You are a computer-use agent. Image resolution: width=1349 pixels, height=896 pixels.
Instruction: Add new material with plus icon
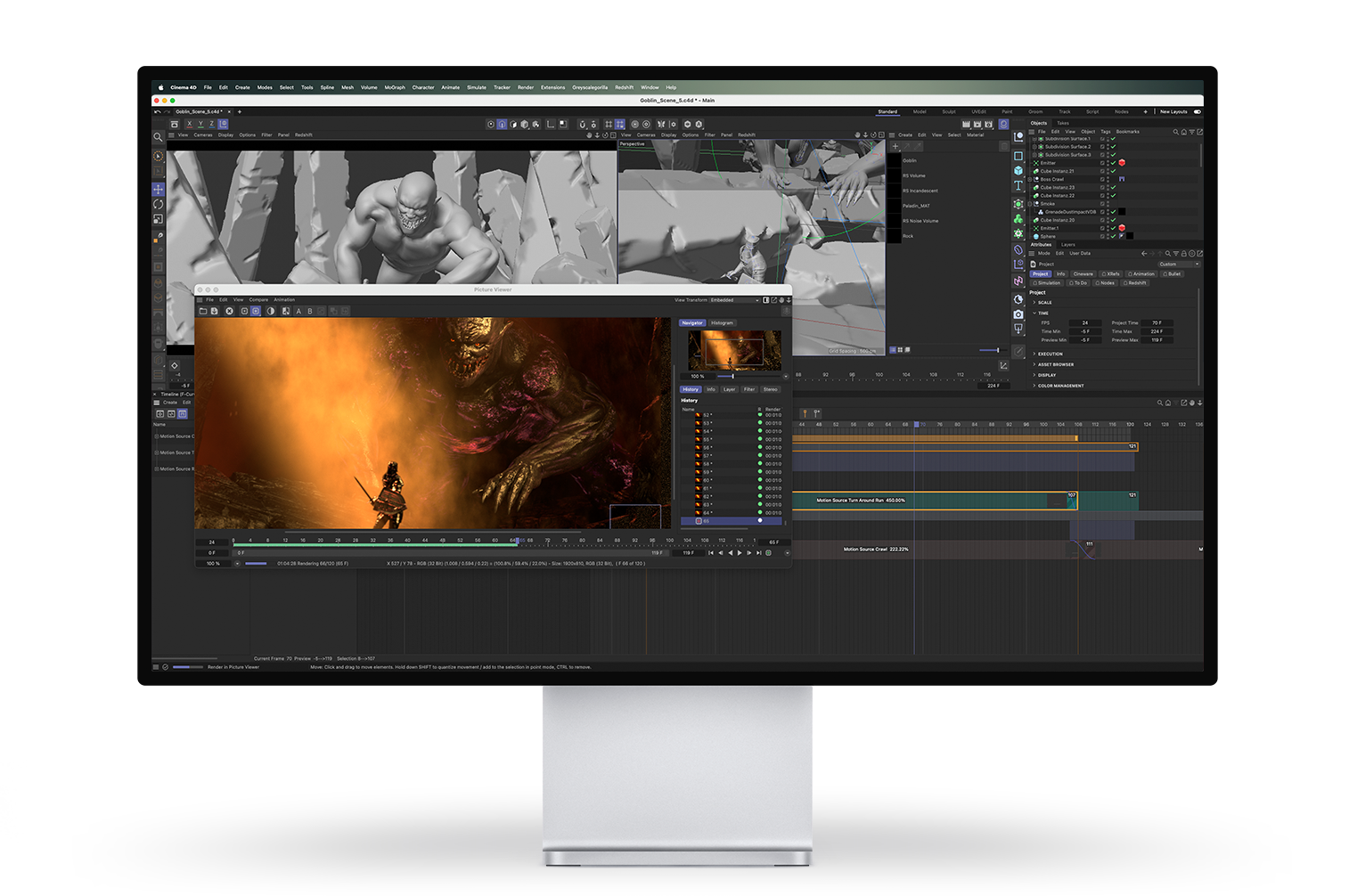[x=895, y=146]
